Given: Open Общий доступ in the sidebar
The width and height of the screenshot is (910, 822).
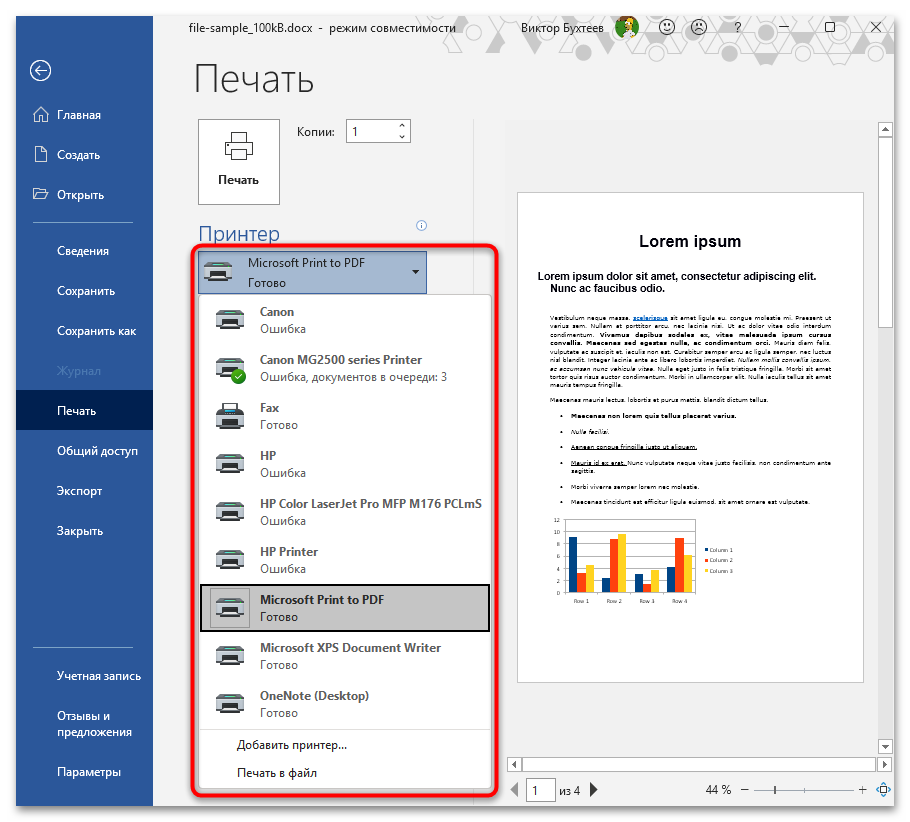Looking at the screenshot, I should 84,450.
